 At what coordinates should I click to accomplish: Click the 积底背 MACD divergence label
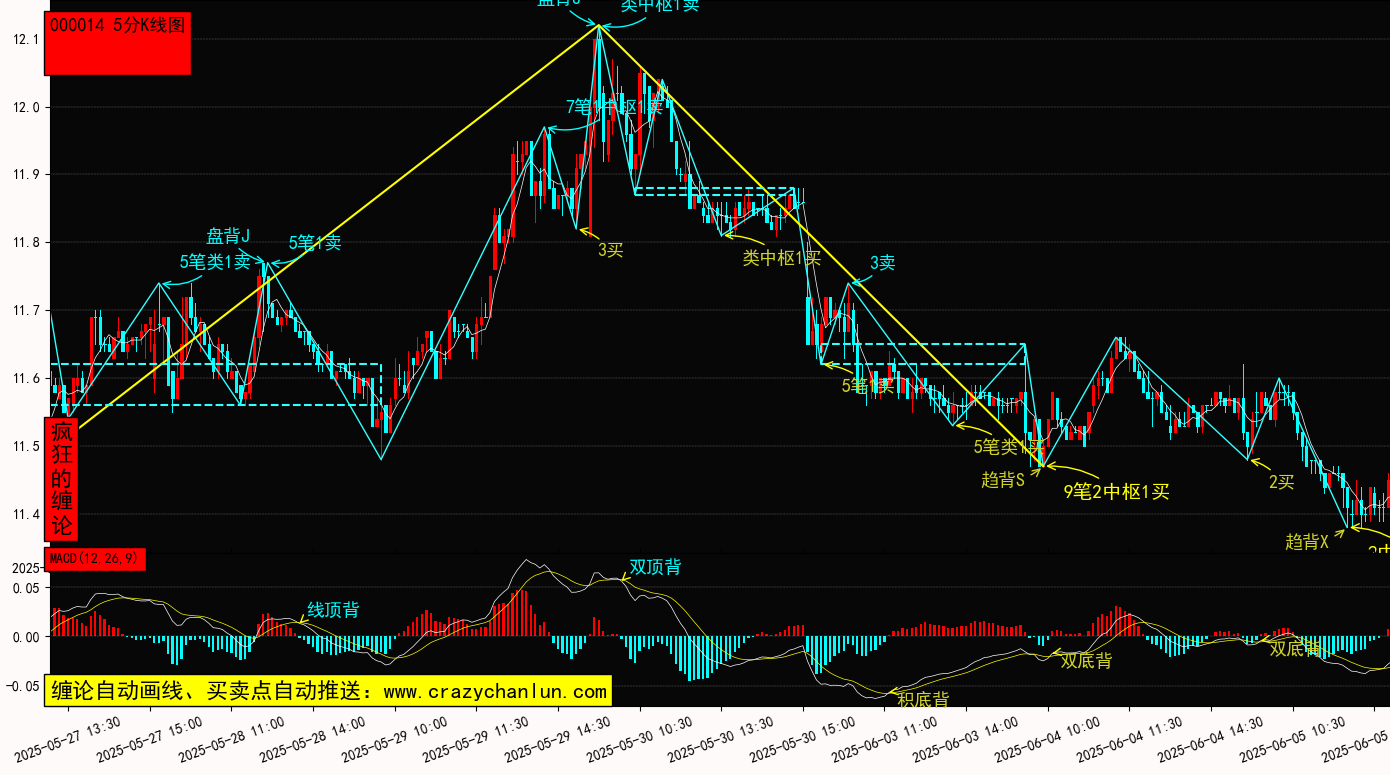click(x=923, y=698)
